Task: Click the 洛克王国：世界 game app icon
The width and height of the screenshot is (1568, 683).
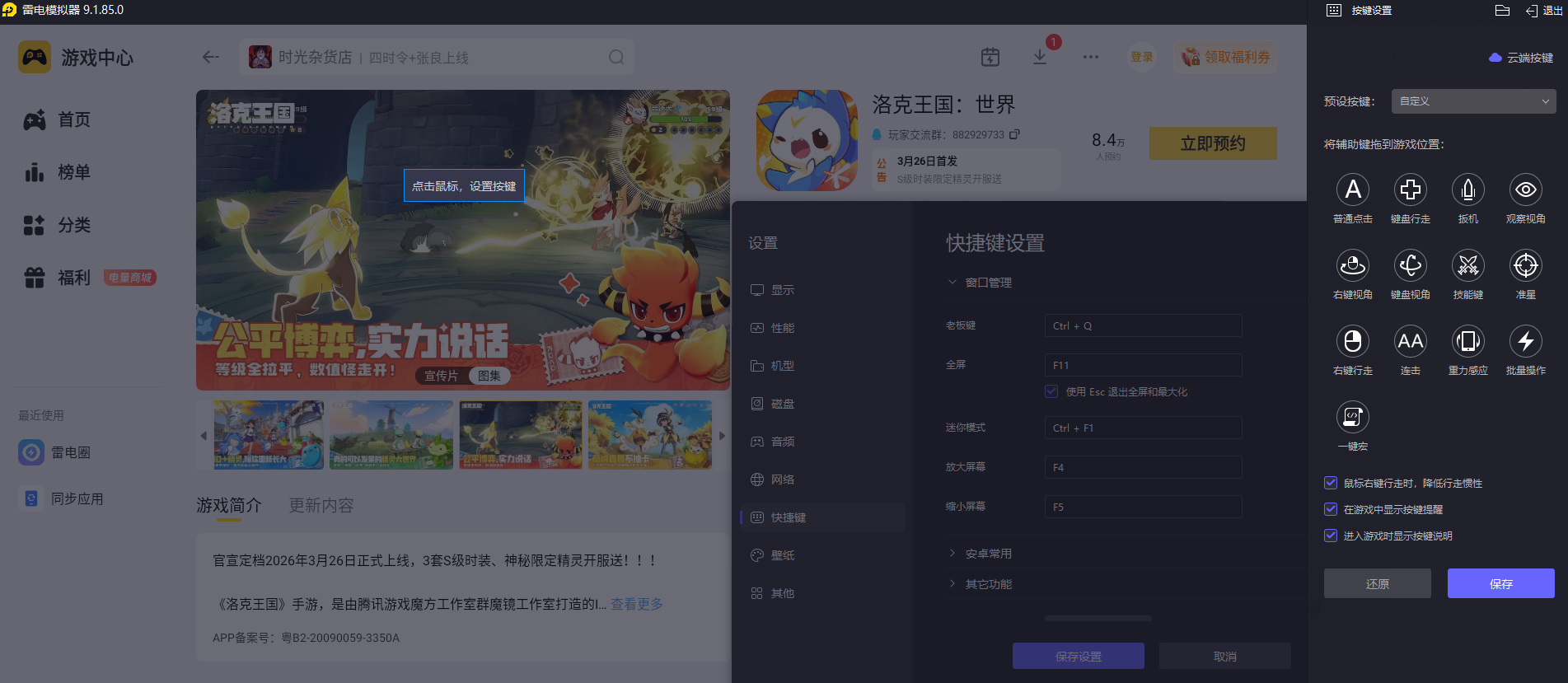Action: 807,140
